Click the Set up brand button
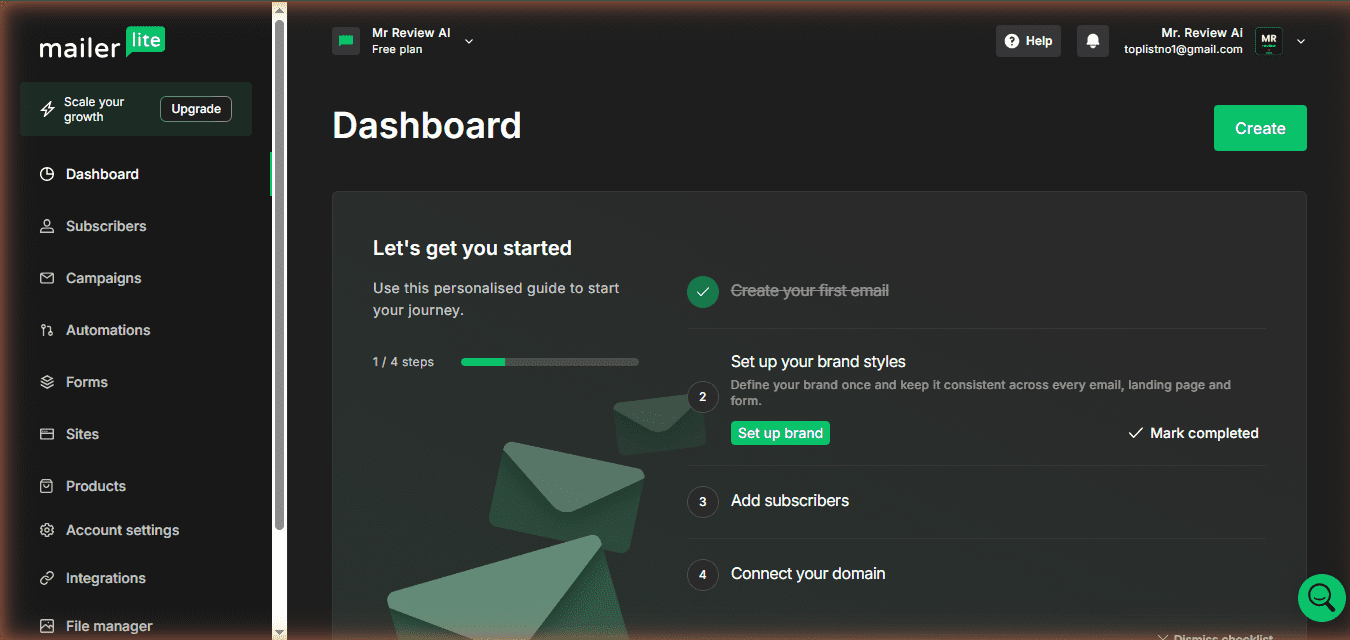1350x640 pixels. (780, 433)
